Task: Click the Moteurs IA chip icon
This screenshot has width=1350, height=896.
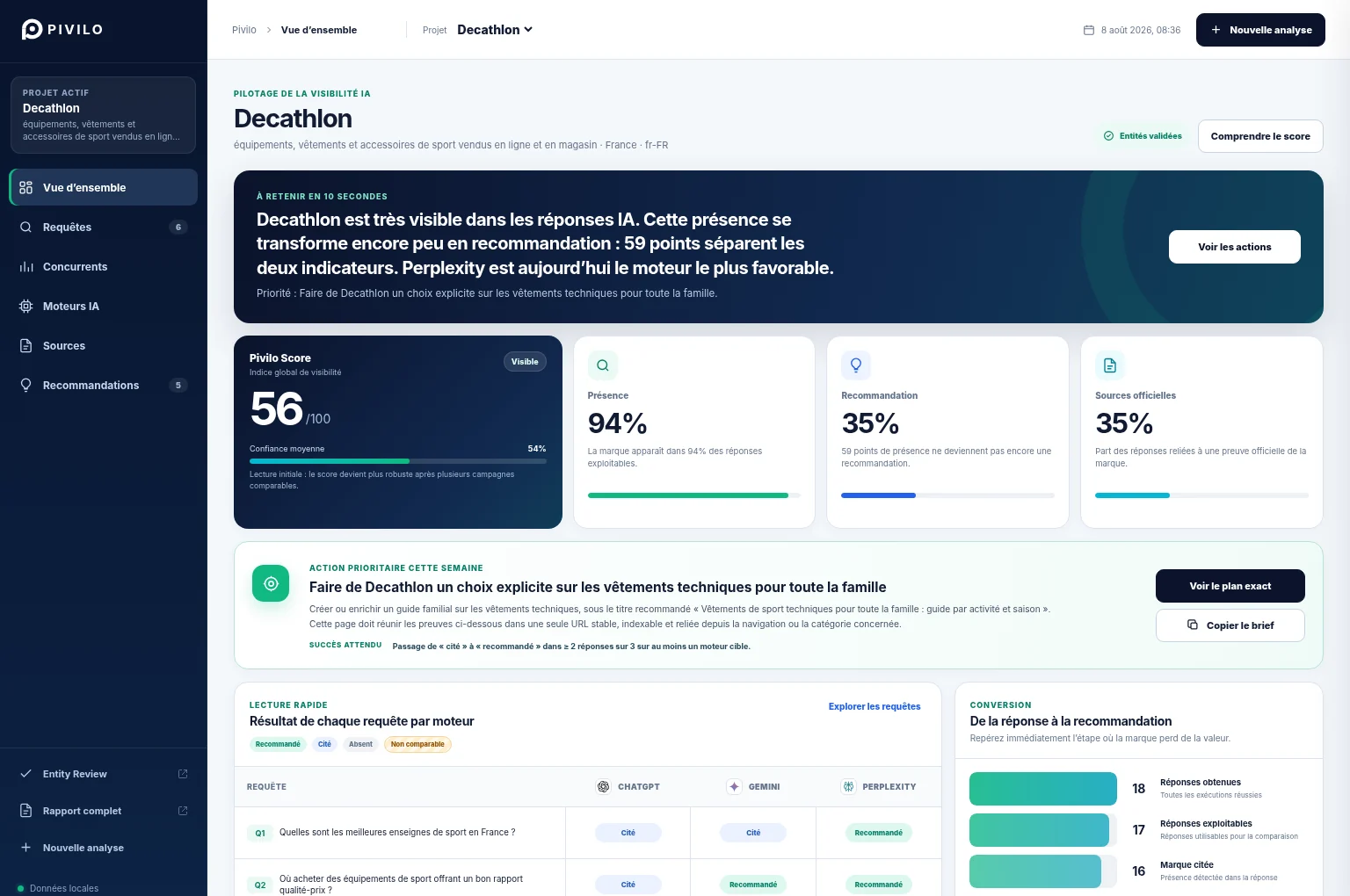Action: pyautogui.click(x=26, y=306)
